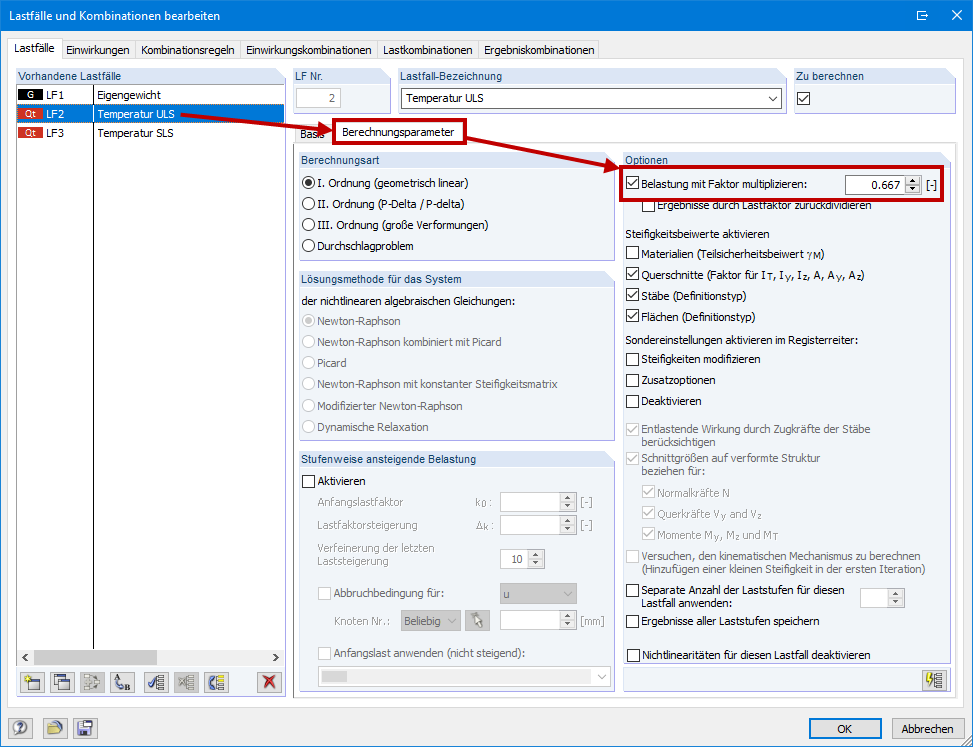Activate Stufenweise ansteigende Belastung
The image size is (973, 747).
tap(306, 481)
